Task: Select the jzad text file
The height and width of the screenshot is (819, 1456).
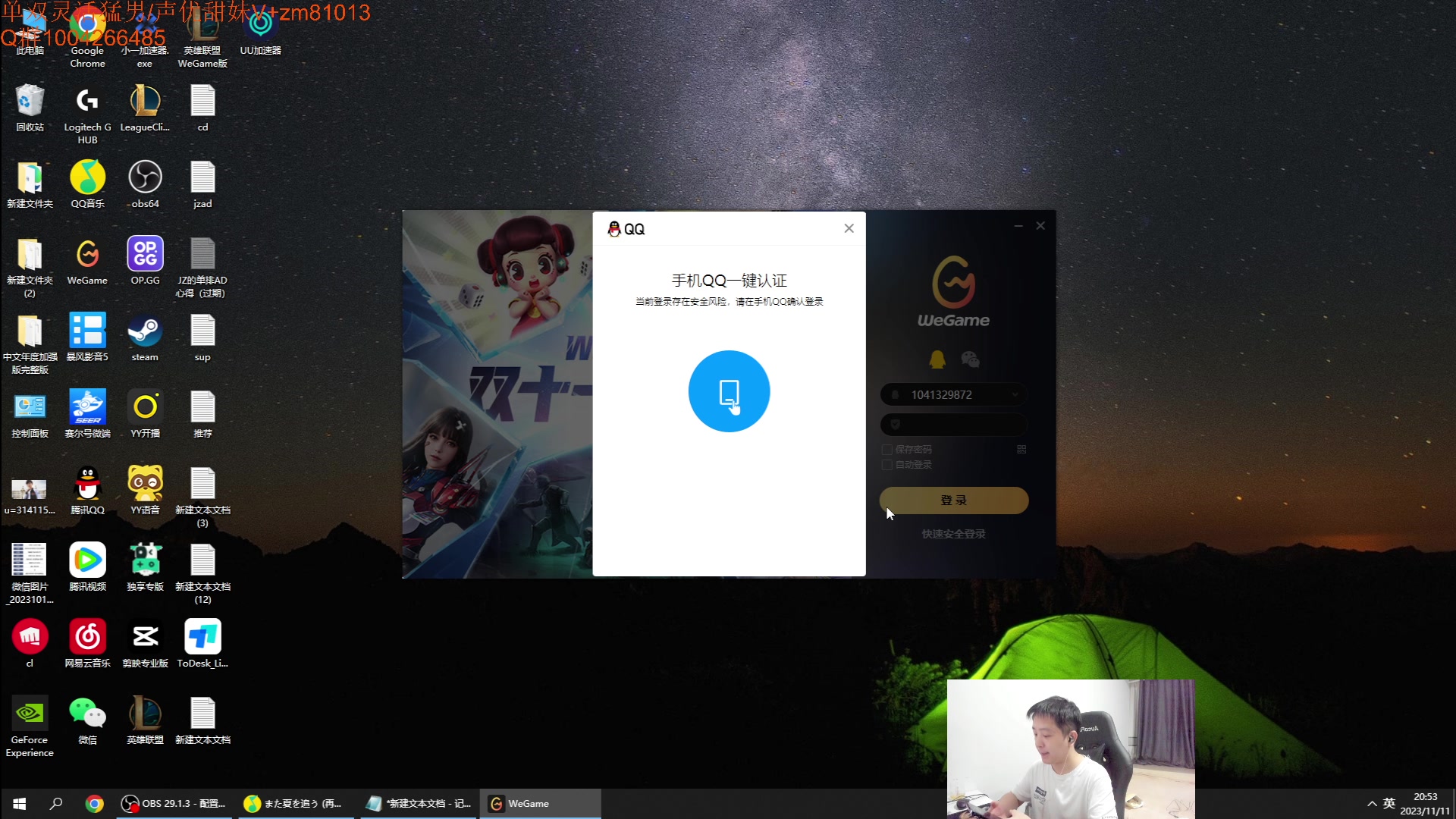Action: (x=202, y=184)
